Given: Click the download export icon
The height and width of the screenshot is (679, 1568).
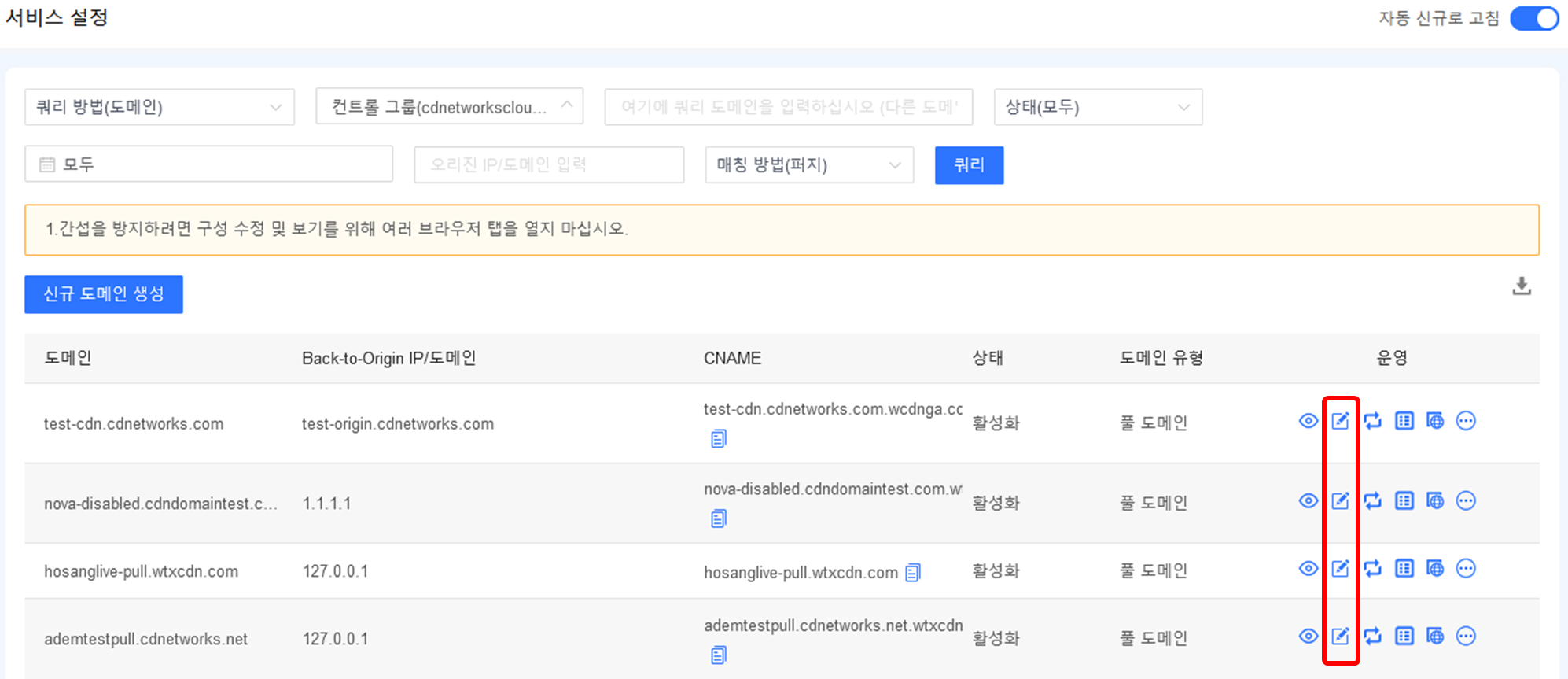Looking at the screenshot, I should (1522, 286).
